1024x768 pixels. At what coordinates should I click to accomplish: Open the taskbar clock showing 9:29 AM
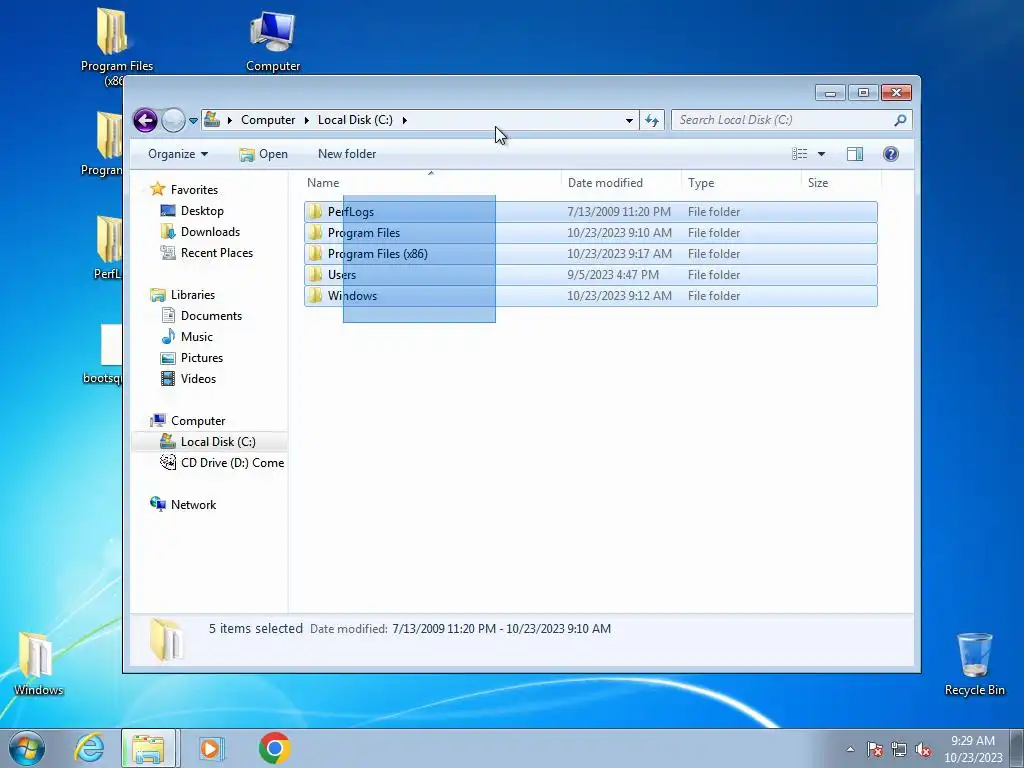click(x=973, y=748)
